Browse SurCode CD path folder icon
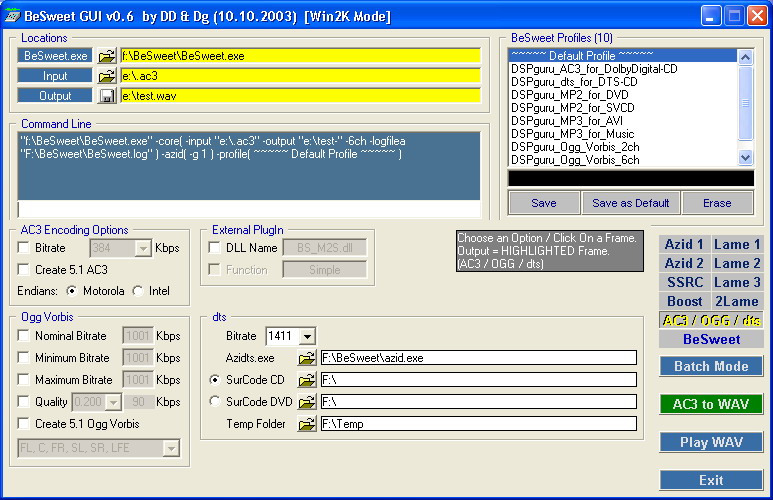Screen dimensions: 773x500 (307, 380)
